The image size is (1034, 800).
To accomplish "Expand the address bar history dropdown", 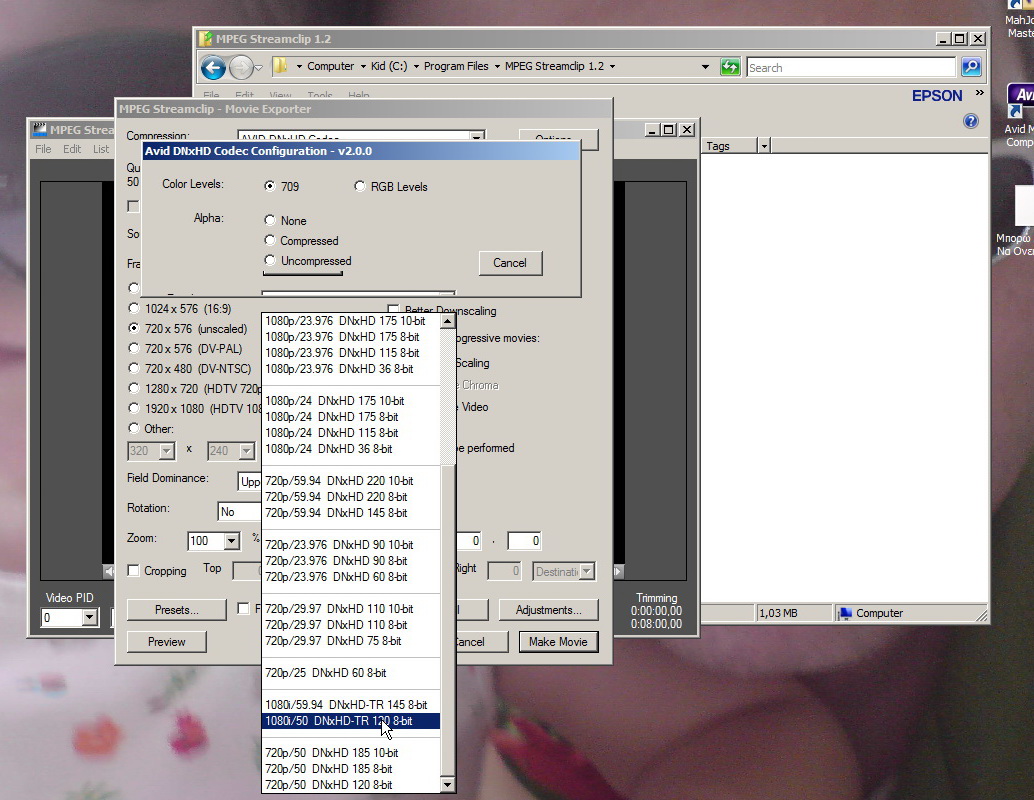I will (x=705, y=67).
